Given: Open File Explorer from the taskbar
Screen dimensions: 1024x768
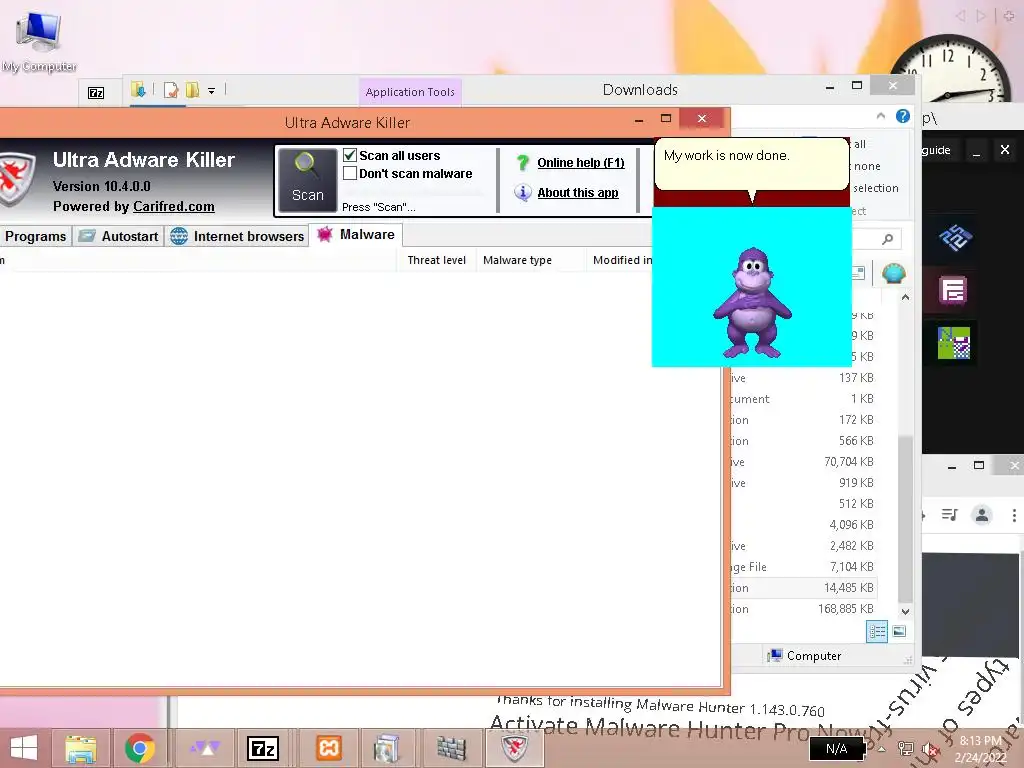Looking at the screenshot, I should (x=81, y=748).
